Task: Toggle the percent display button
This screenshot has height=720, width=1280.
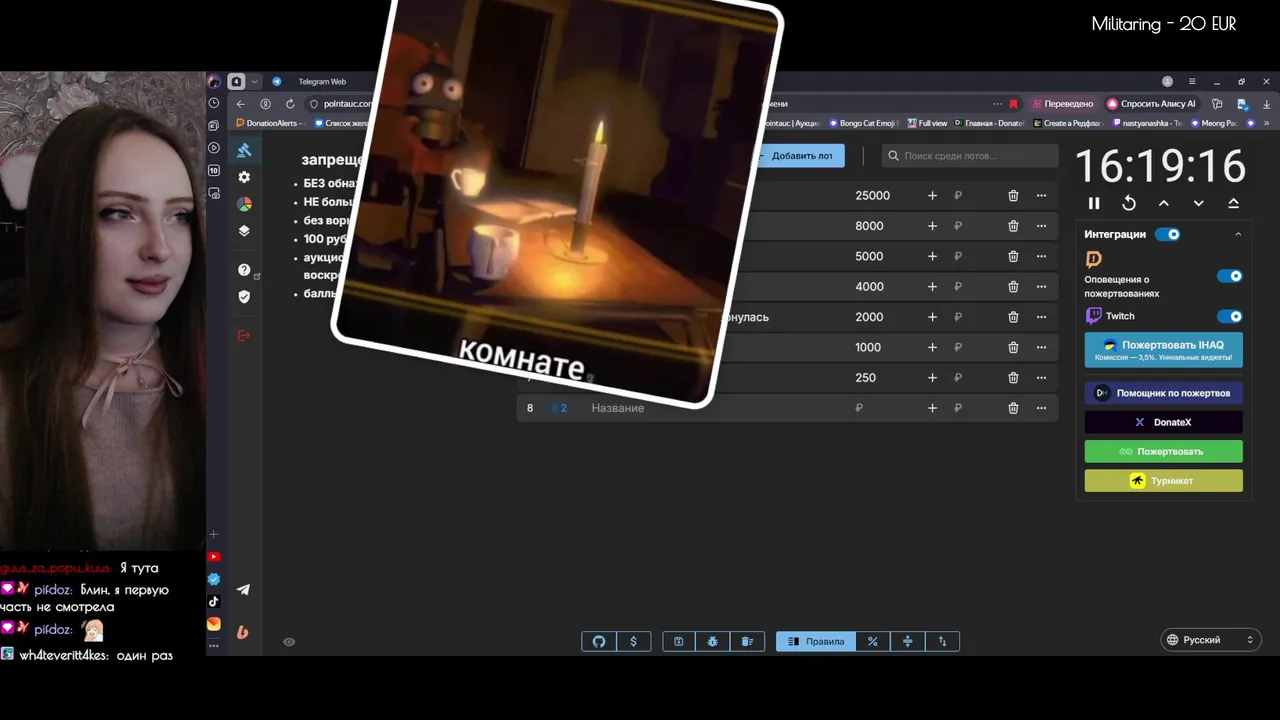Action: [873, 642]
